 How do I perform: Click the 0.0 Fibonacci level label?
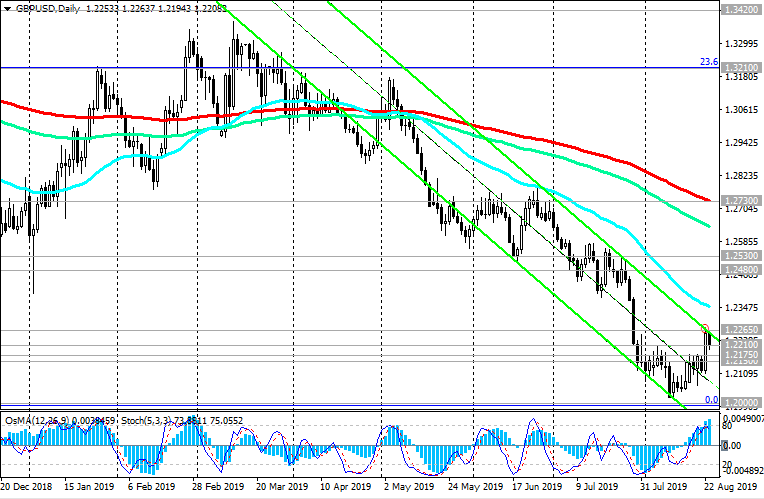[x=711, y=398]
